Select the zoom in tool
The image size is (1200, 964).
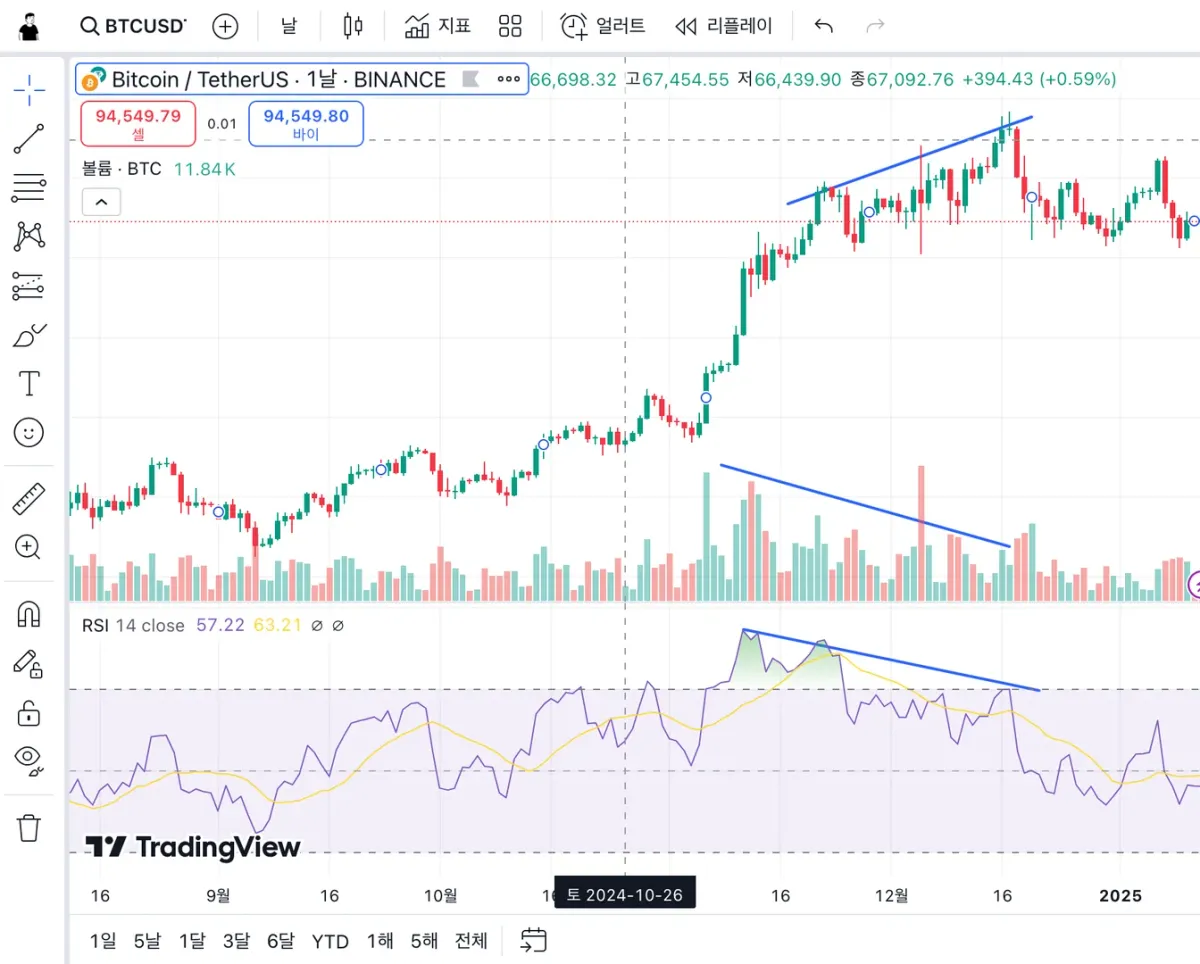click(x=29, y=547)
